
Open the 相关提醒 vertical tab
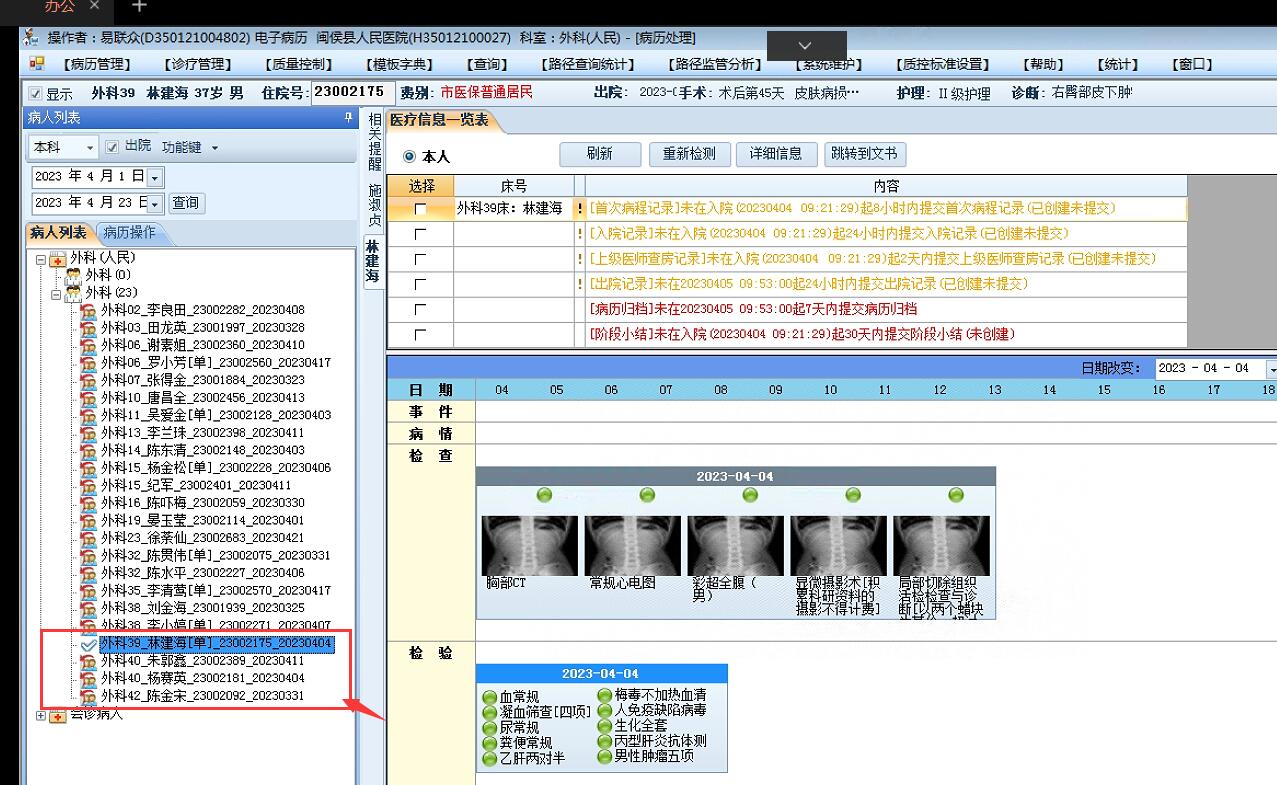coord(375,141)
